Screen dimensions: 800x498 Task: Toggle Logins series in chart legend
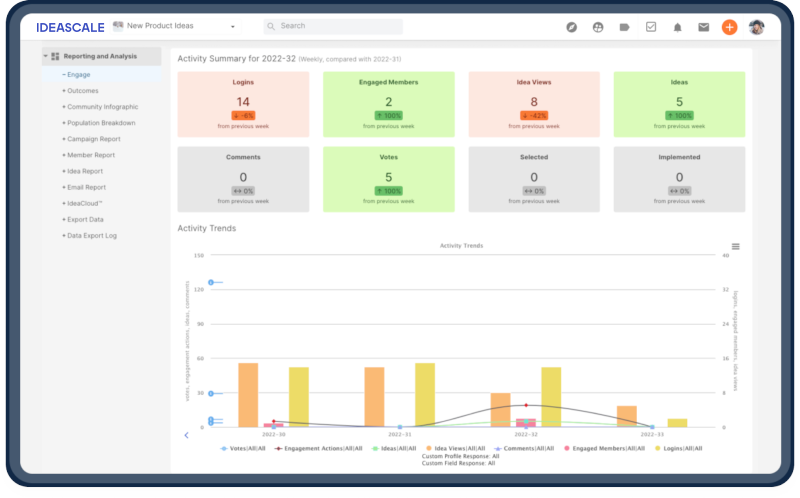coord(679,448)
